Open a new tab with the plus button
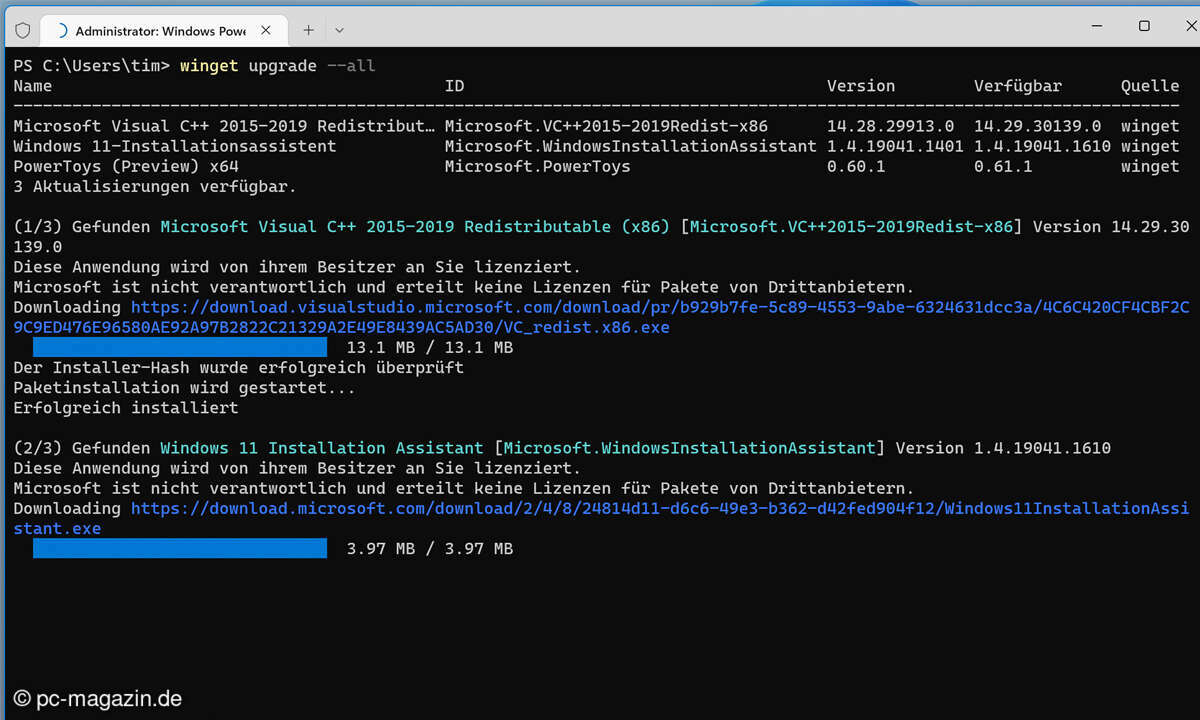 click(x=308, y=30)
